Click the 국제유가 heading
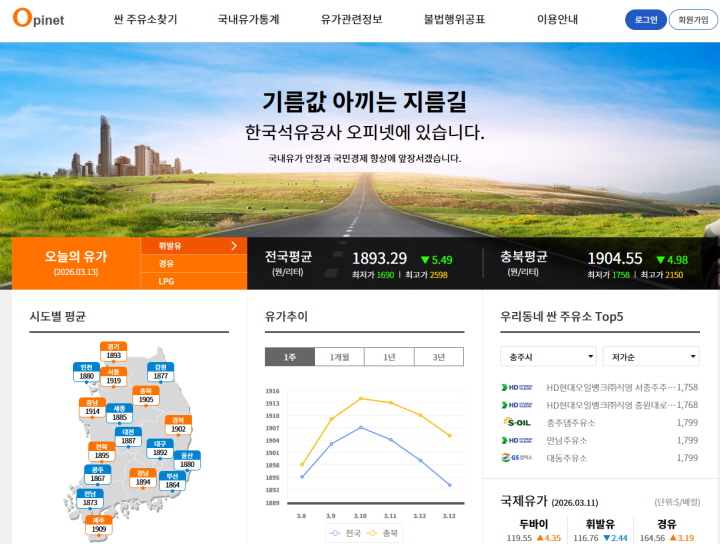Screen dimensions: 720x544 524,501
